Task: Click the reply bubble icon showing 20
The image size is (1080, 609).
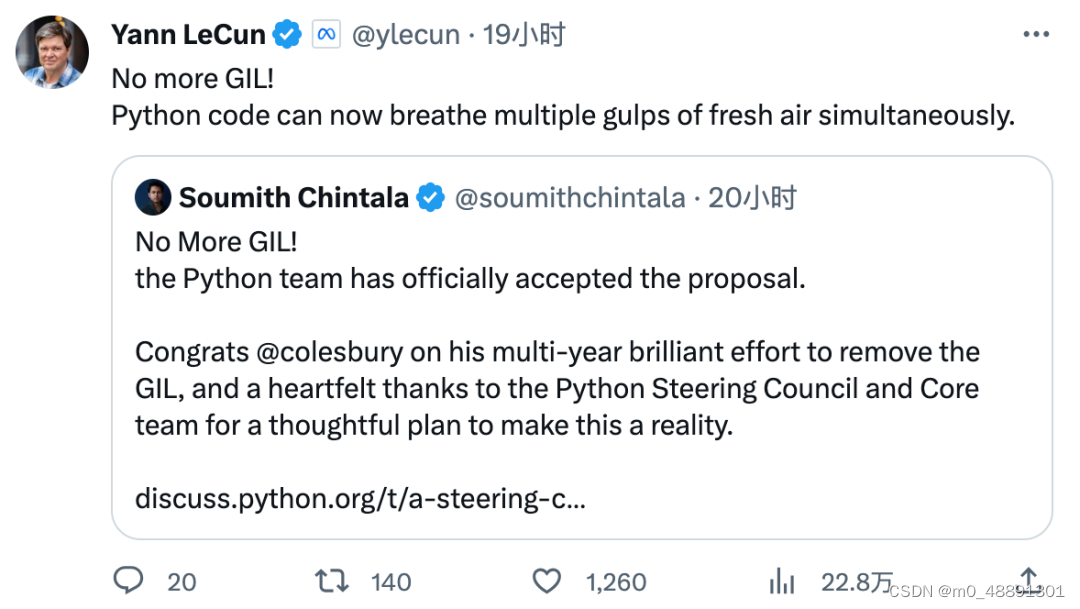Action: click(128, 581)
